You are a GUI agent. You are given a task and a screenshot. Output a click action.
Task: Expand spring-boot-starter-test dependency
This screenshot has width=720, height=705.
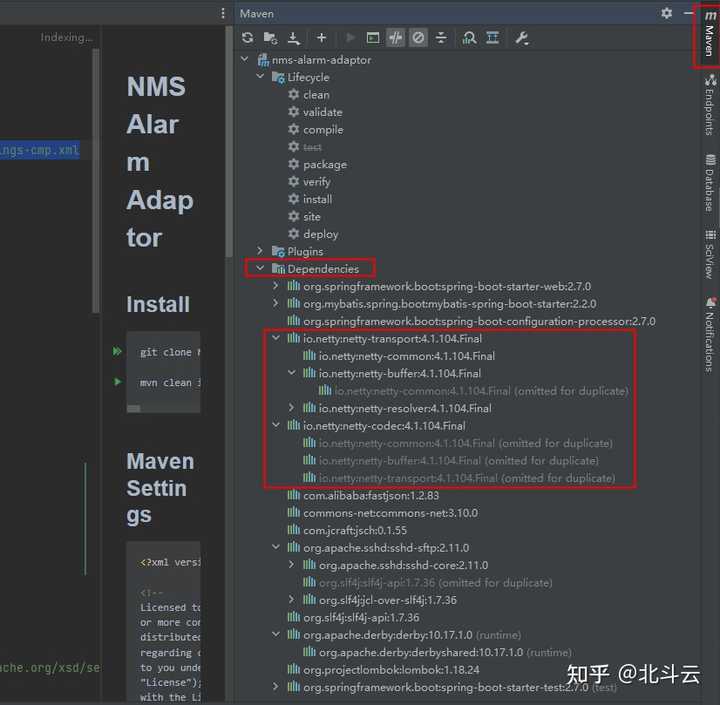coord(276,687)
